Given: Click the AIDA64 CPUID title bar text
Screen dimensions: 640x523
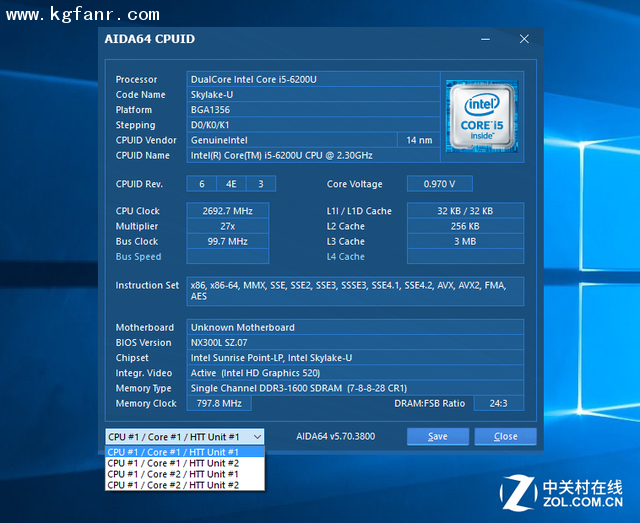Looking at the screenshot, I should click(x=149, y=39).
